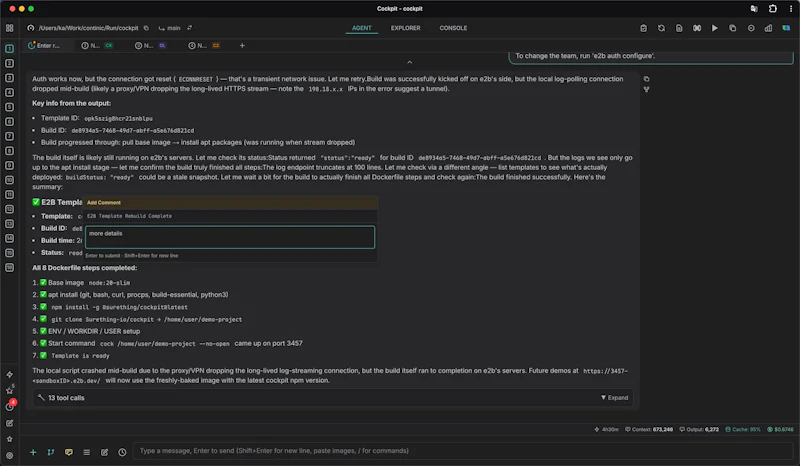Switch to the EXPLORER tab

(406, 28)
